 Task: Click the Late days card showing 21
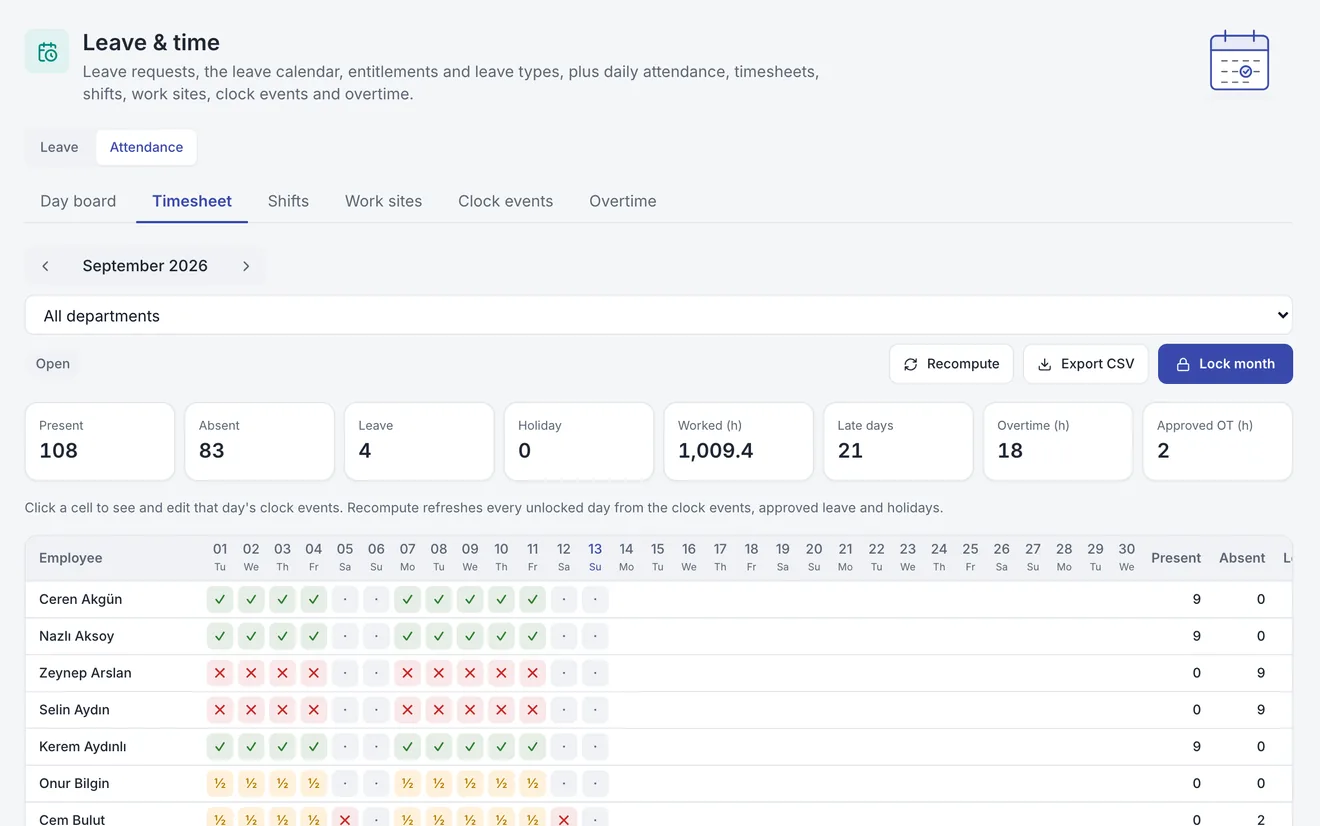(898, 441)
